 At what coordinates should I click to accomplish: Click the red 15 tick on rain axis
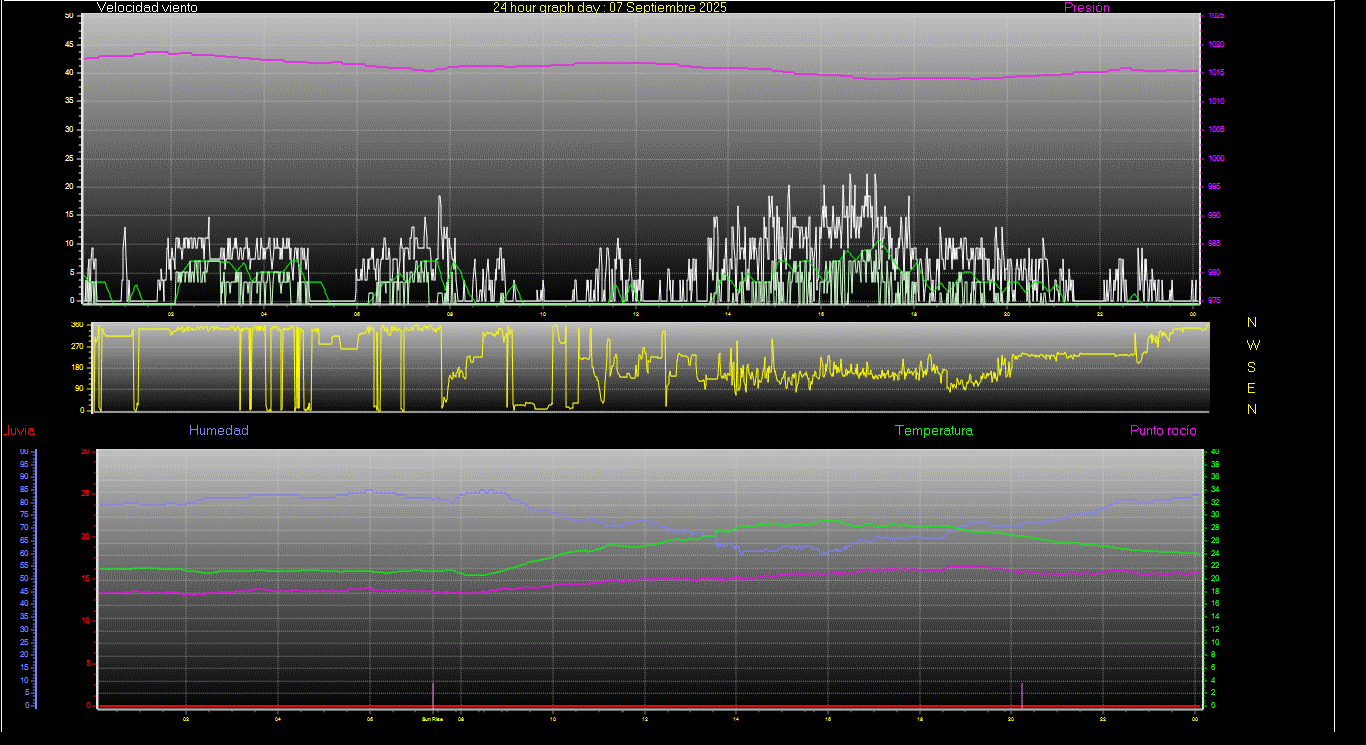[85, 579]
